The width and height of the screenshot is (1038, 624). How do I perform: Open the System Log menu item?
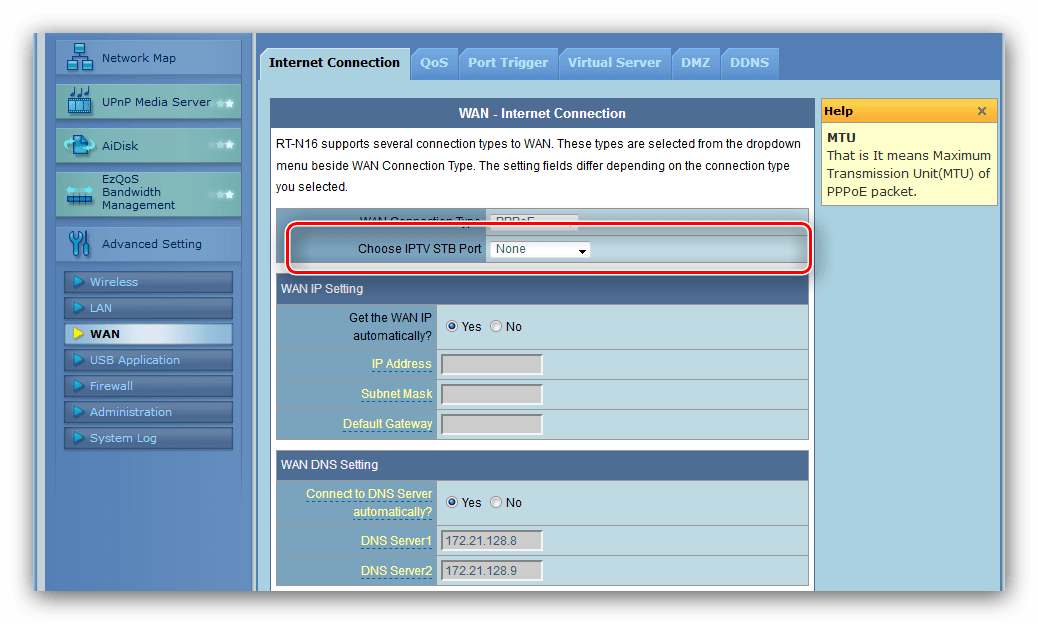(123, 438)
